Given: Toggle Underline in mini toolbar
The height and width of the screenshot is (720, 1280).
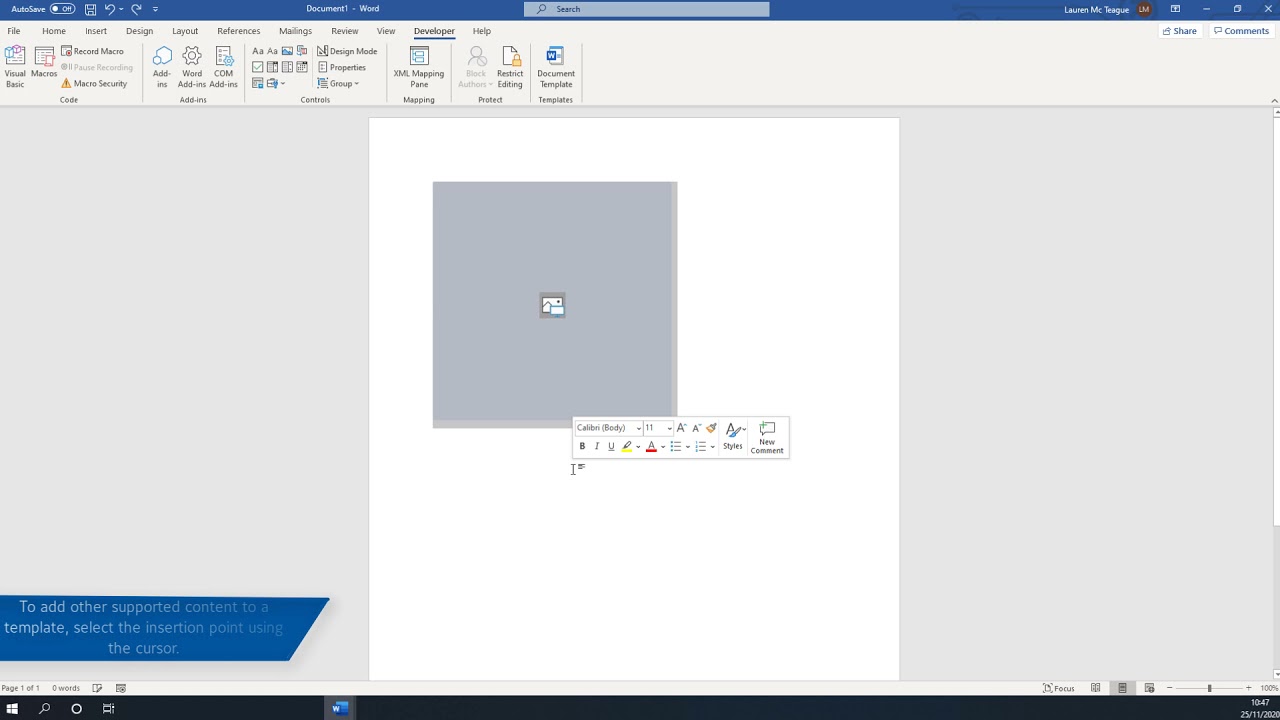Looking at the screenshot, I should coord(611,446).
